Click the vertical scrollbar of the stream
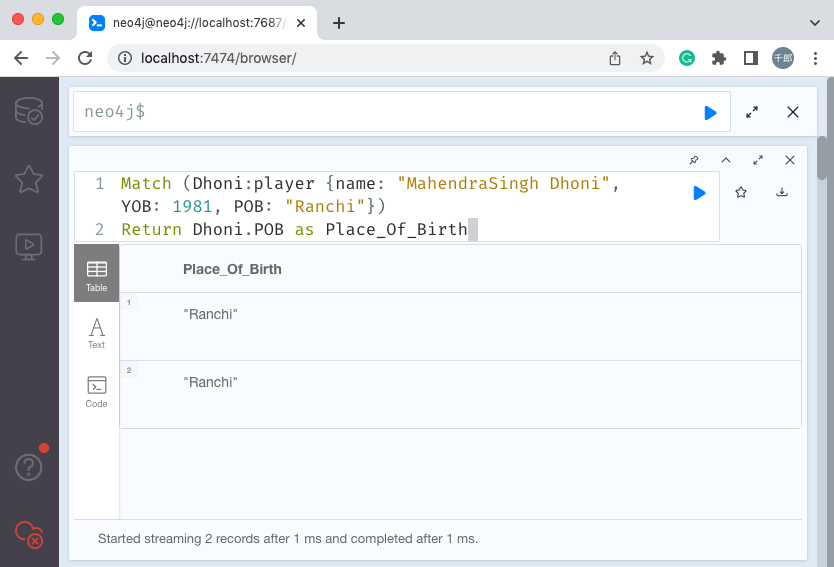The height and width of the screenshot is (567, 834). [822, 159]
